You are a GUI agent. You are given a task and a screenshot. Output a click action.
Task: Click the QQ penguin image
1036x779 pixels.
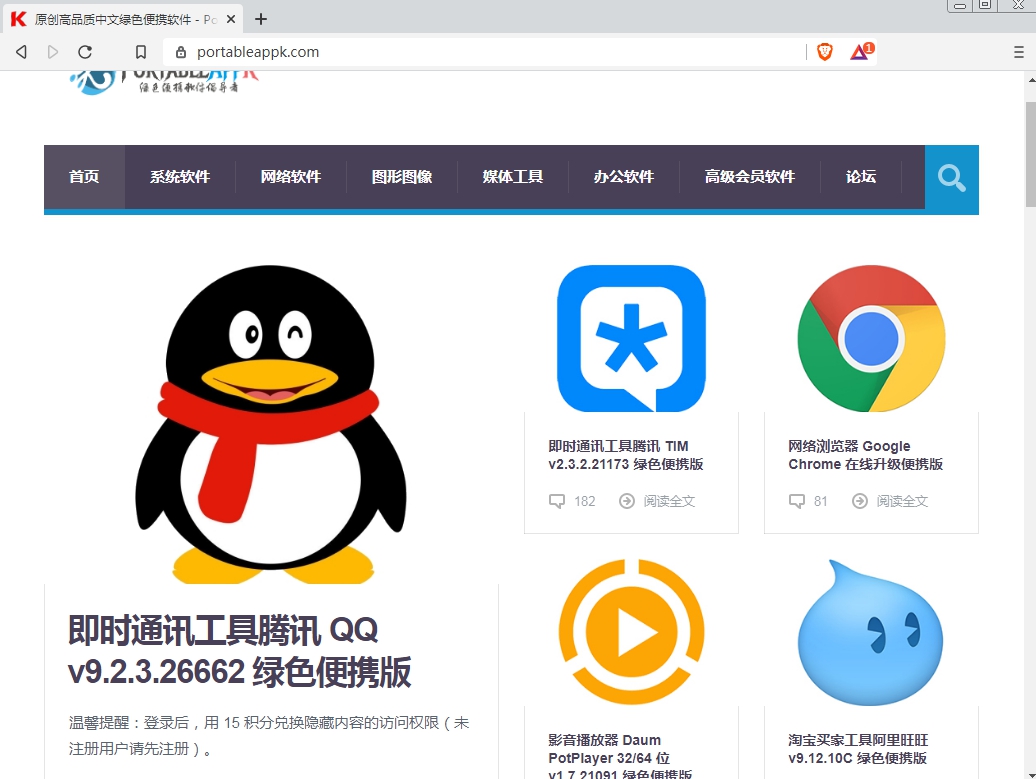point(271,424)
